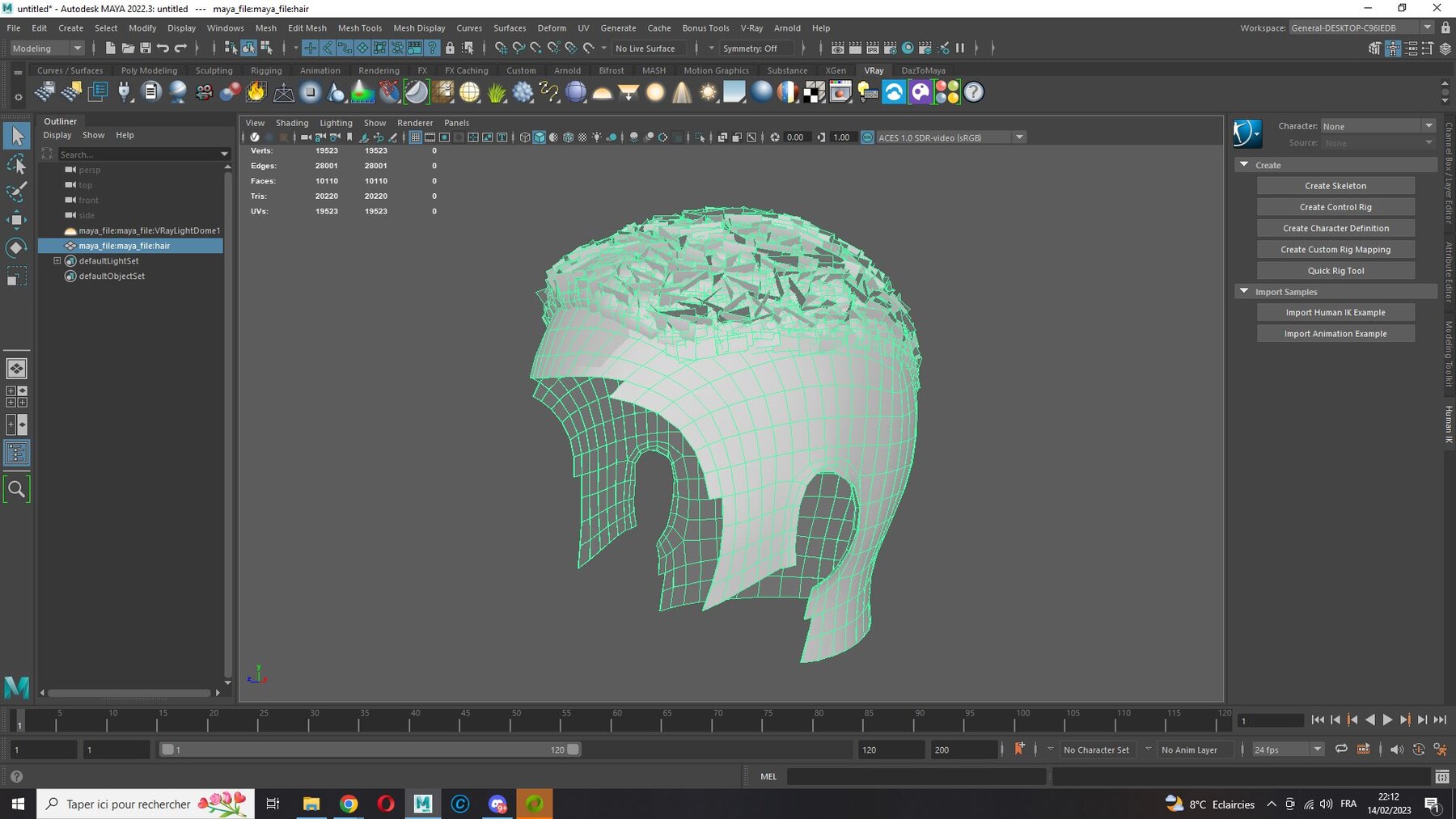The height and width of the screenshot is (819, 1456).
Task: Open the V-Ray help question-mark shelf icon
Action: [974, 92]
